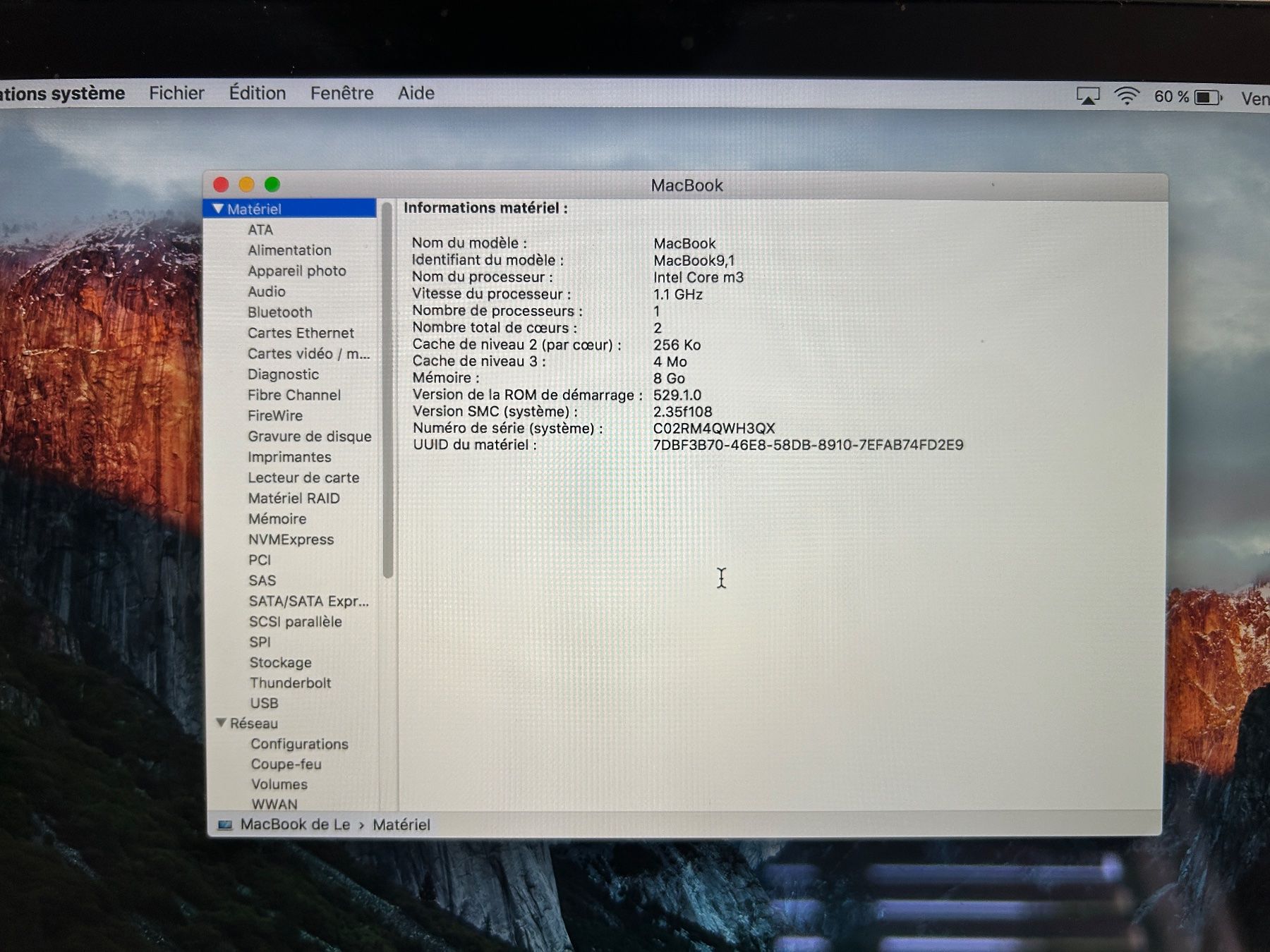Click the 4 Mo level 3 cache value
The height and width of the screenshot is (952, 1270).
pyautogui.click(x=670, y=362)
